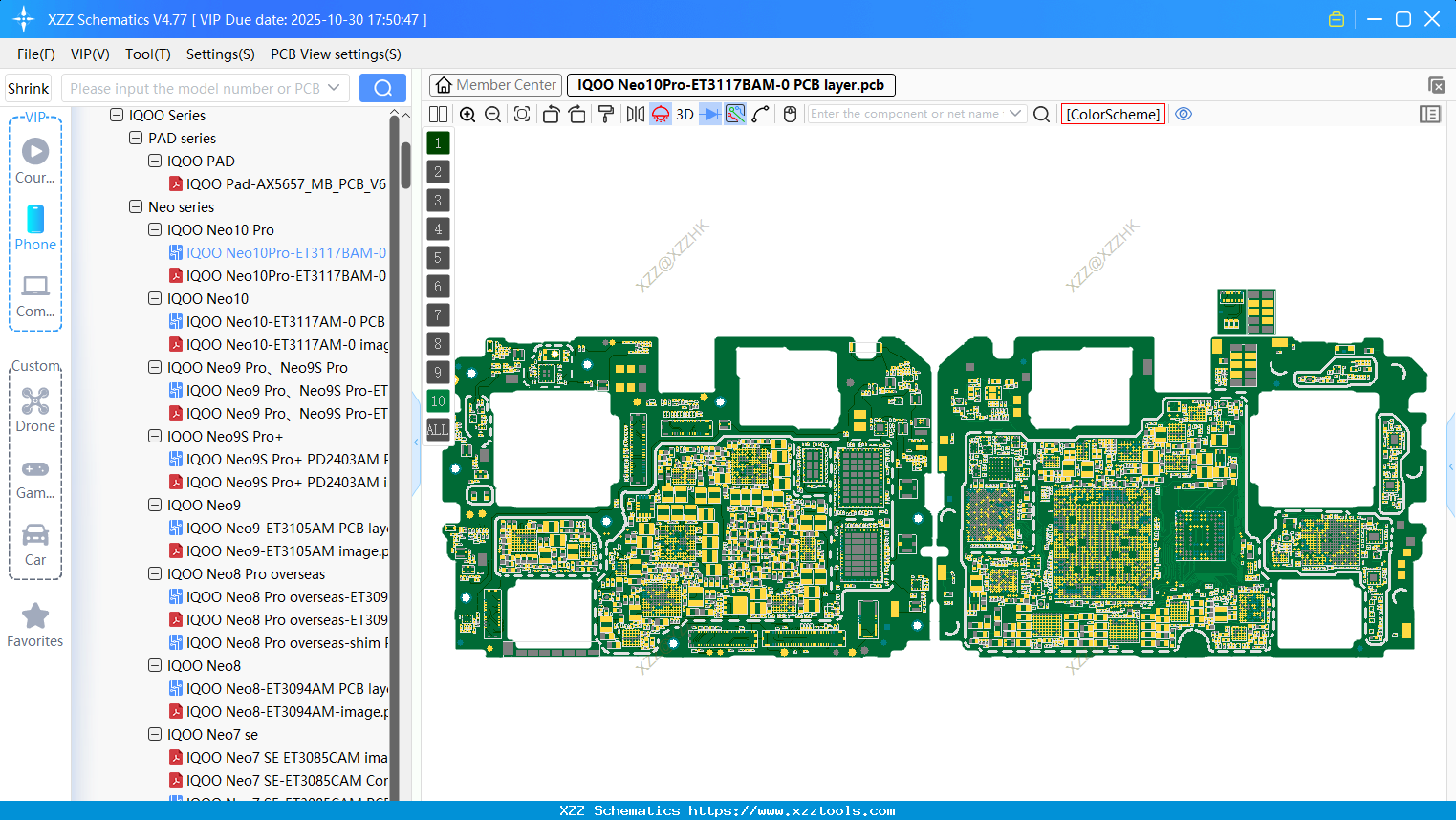This screenshot has width=1456, height=820.
Task: Toggle layer visibility with the eye icon
Action: tap(1184, 114)
